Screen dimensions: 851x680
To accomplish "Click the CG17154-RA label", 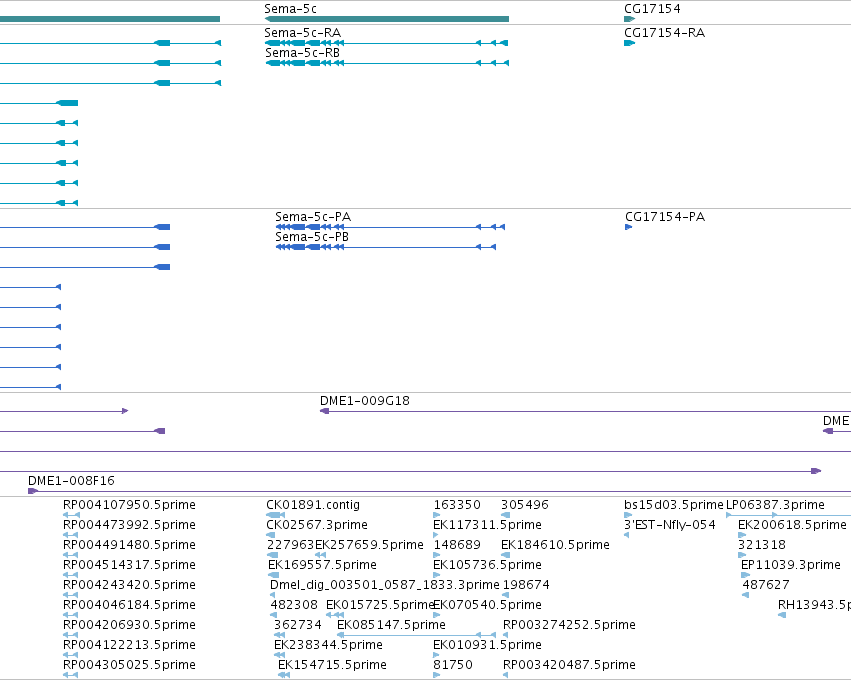I will [664, 33].
